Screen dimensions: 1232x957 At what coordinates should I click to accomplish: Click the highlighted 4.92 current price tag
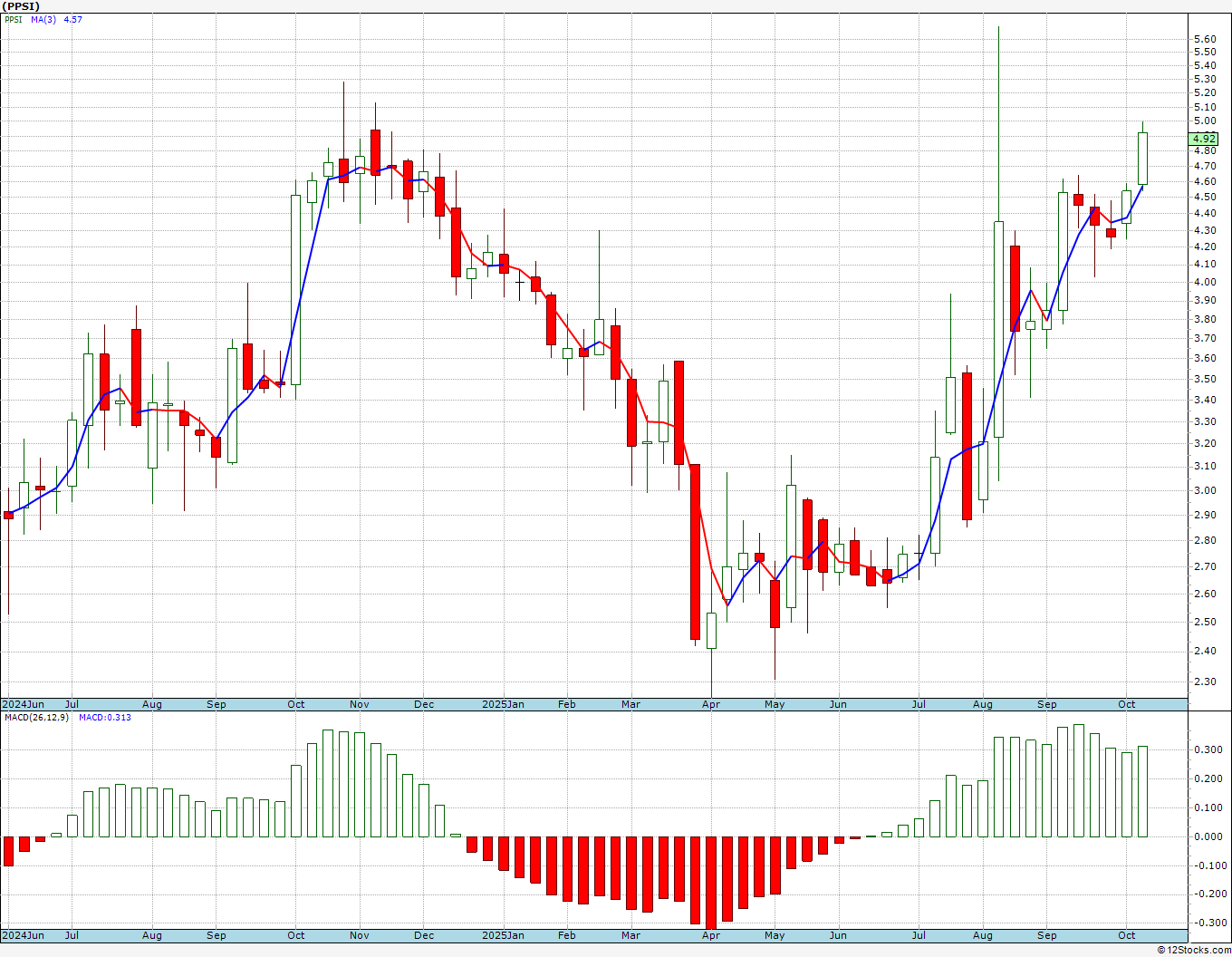tap(1205, 139)
